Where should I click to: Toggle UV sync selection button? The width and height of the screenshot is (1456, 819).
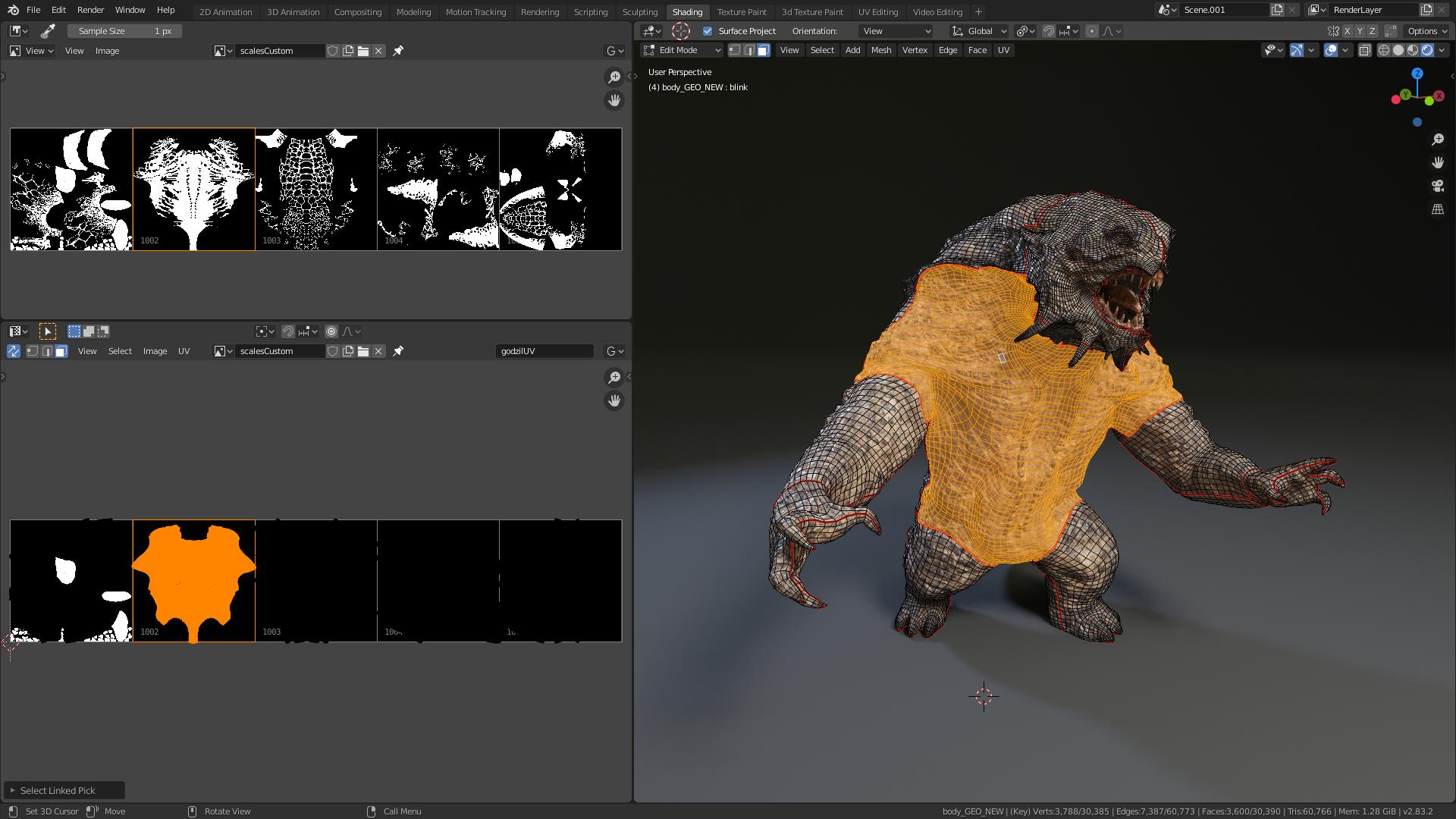coord(14,351)
